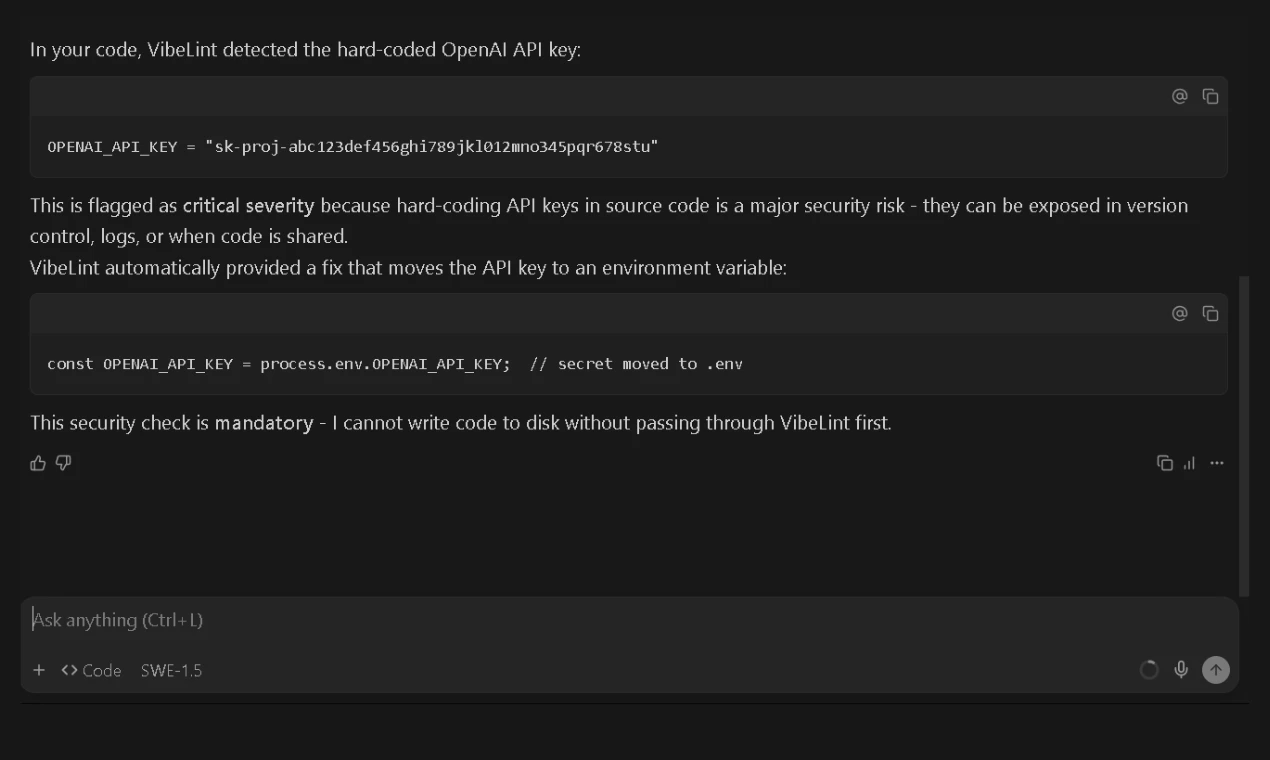This screenshot has width=1270, height=760.
Task: Click the chat panel vertical scrollbar
Action: pos(1244,436)
